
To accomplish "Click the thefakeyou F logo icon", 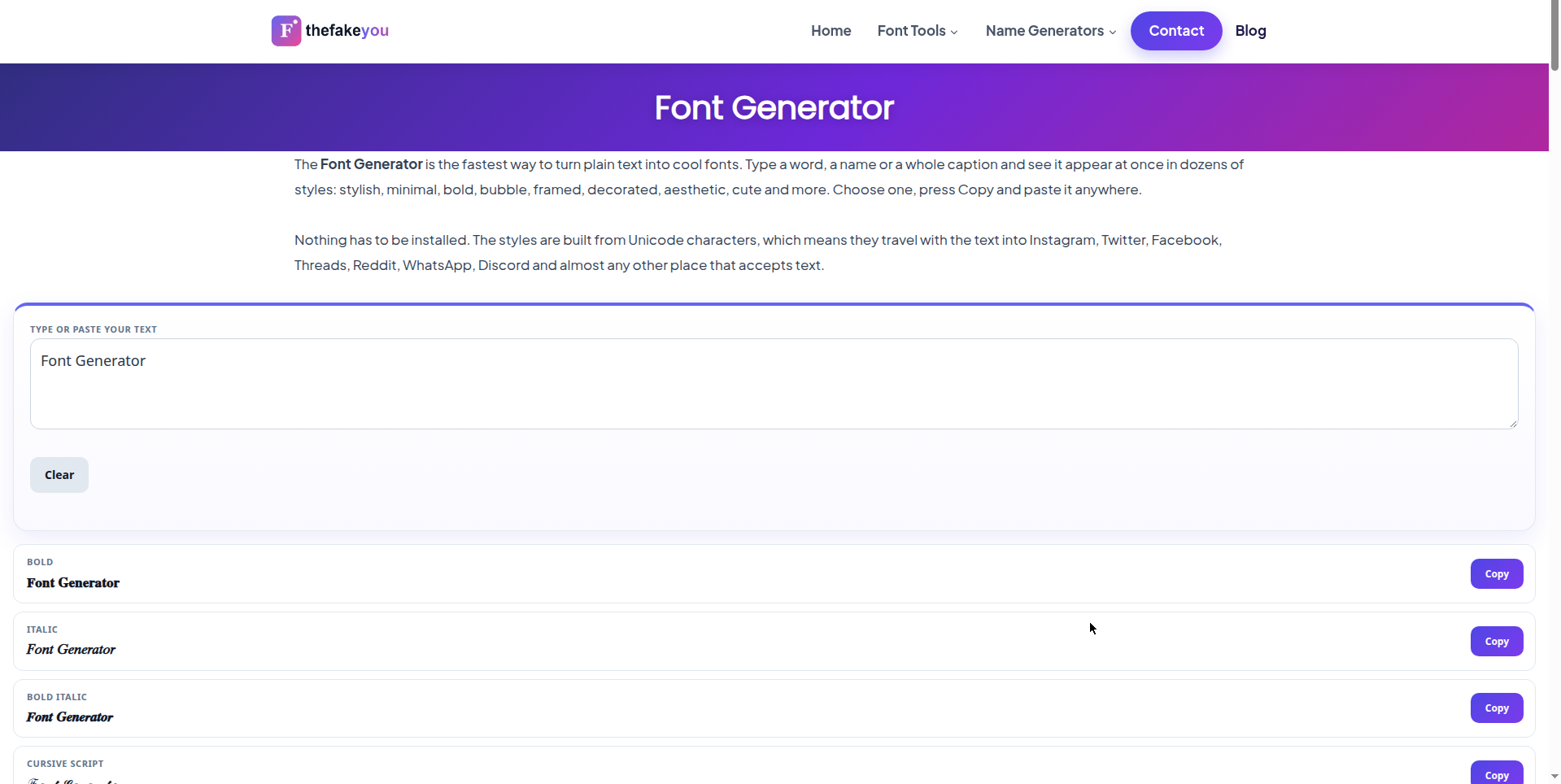I will pyautogui.click(x=286, y=31).
